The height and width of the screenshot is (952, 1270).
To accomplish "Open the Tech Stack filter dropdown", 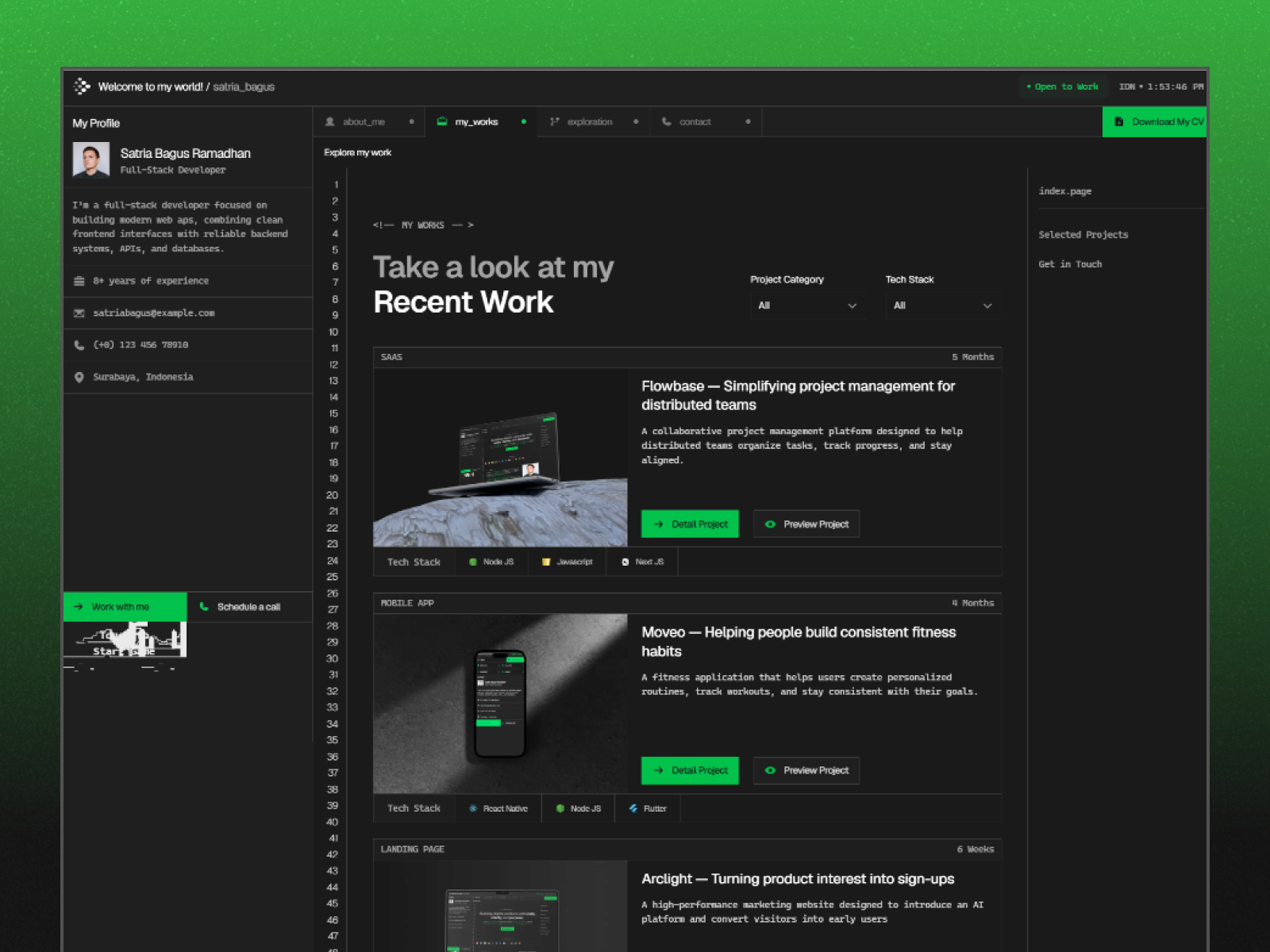I will 943,305.
